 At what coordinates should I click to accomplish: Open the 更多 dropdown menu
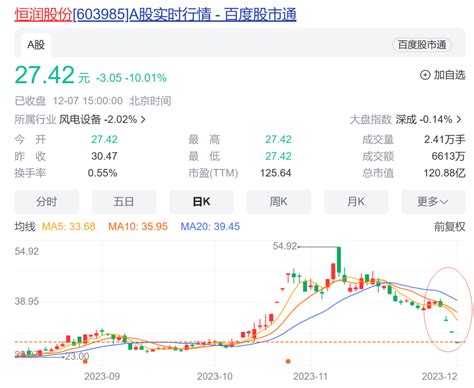pyautogui.click(x=433, y=201)
